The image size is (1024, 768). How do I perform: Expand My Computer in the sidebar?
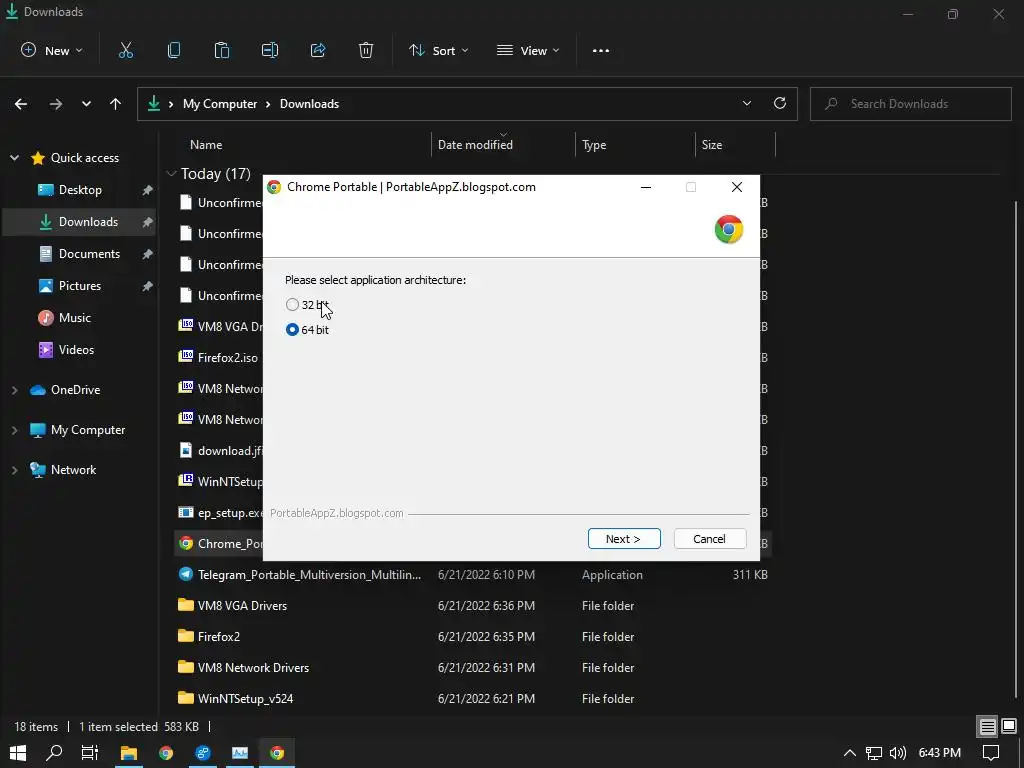point(14,430)
